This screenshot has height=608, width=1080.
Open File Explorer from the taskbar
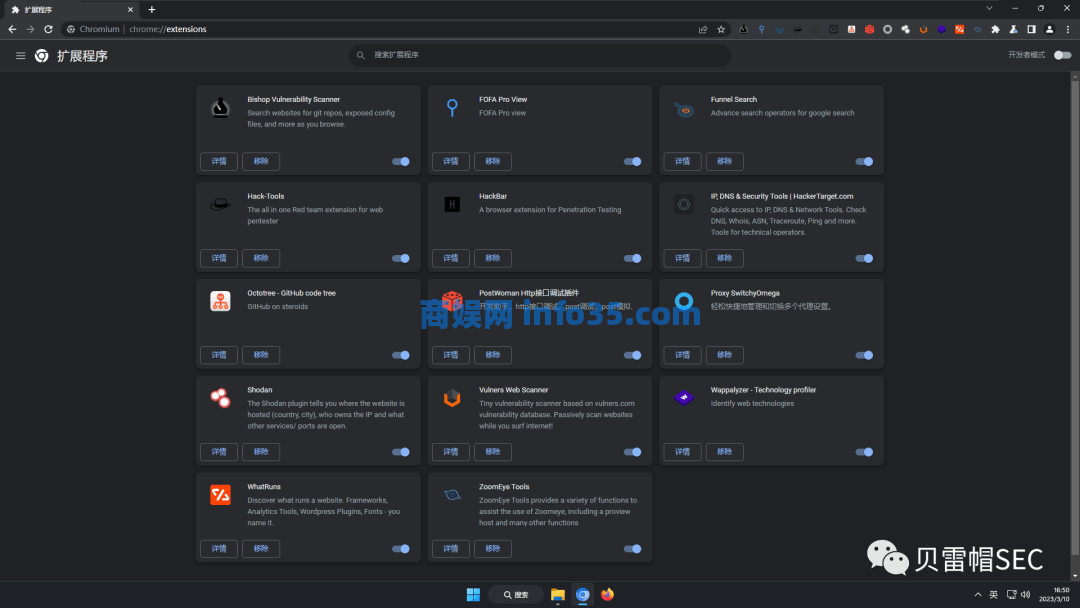558,595
